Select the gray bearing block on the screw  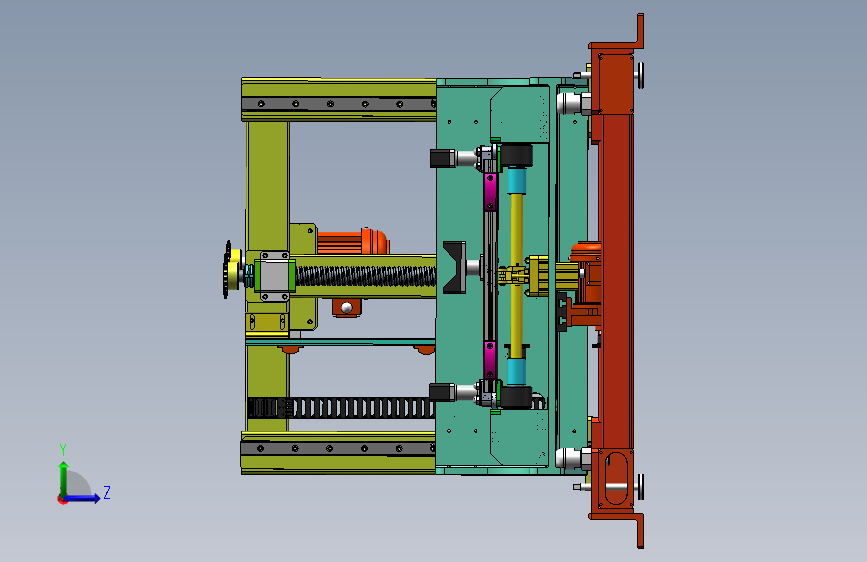274,275
